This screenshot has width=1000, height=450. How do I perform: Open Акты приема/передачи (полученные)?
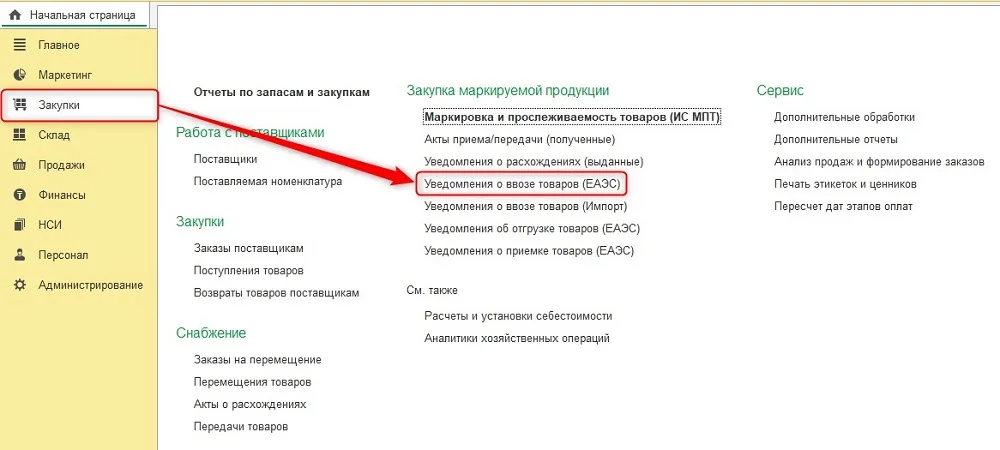pyautogui.click(x=520, y=140)
